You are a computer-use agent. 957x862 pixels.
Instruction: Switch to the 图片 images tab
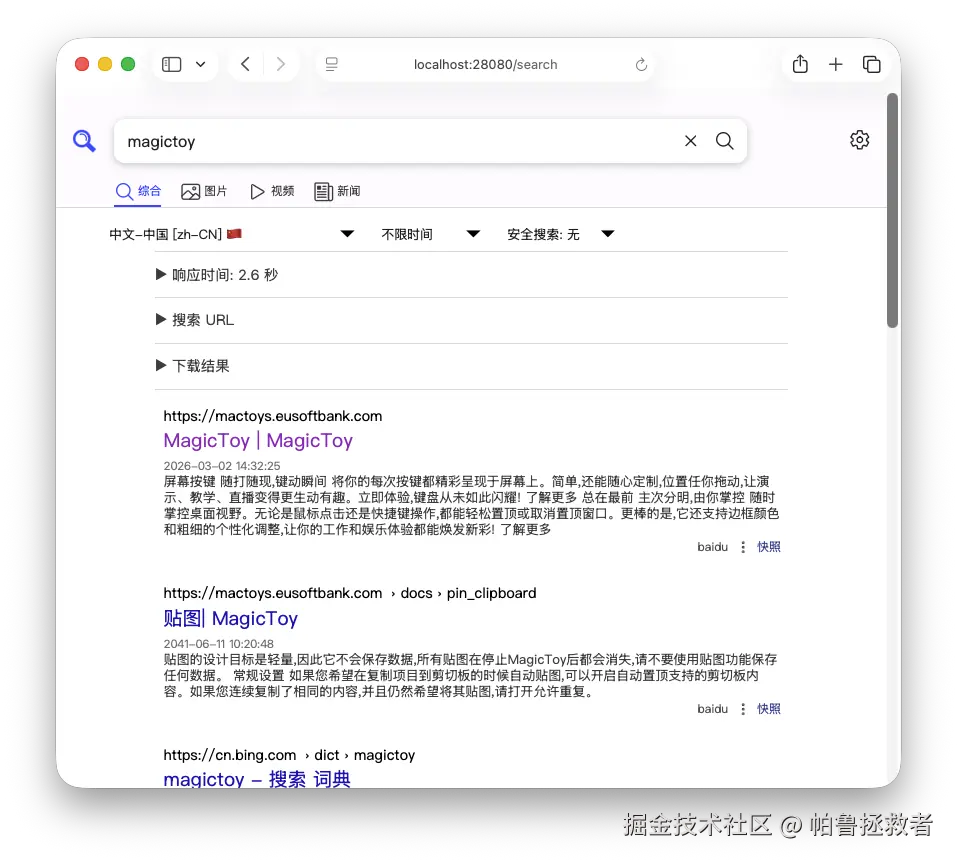tap(204, 191)
